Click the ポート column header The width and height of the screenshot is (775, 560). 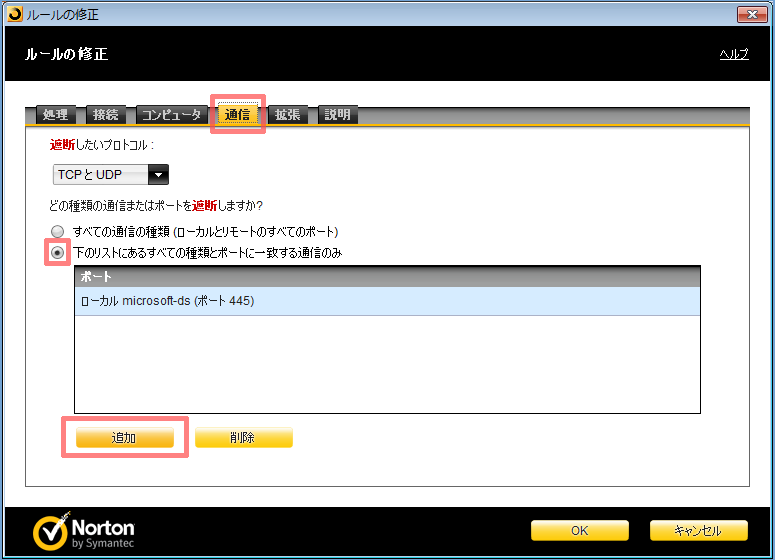387,276
